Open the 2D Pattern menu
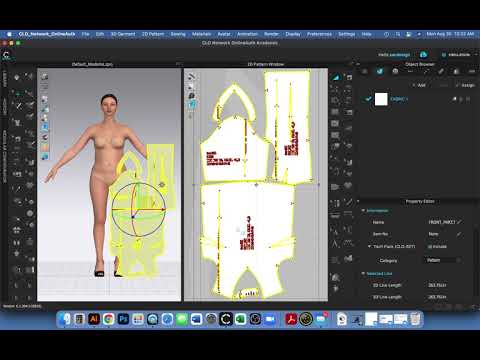Viewport: 480px width, 360px height. click(x=153, y=34)
